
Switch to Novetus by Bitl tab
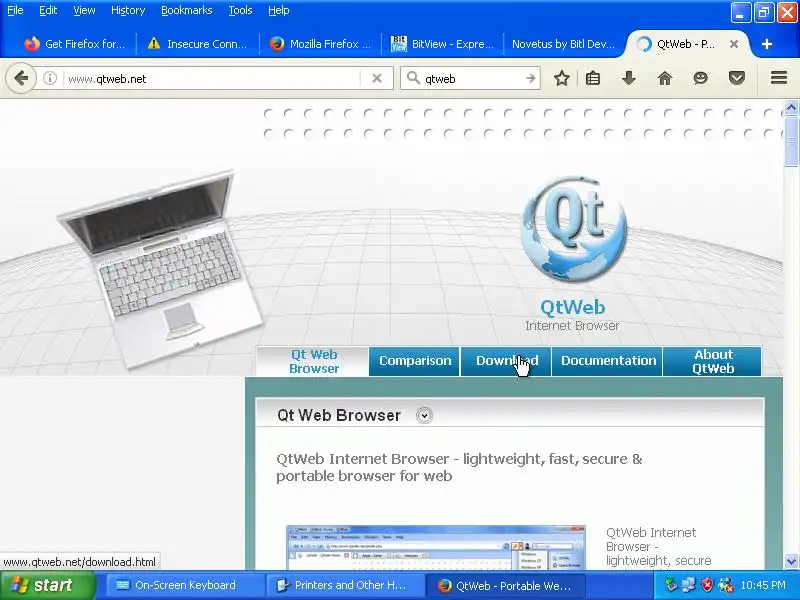[563, 44]
